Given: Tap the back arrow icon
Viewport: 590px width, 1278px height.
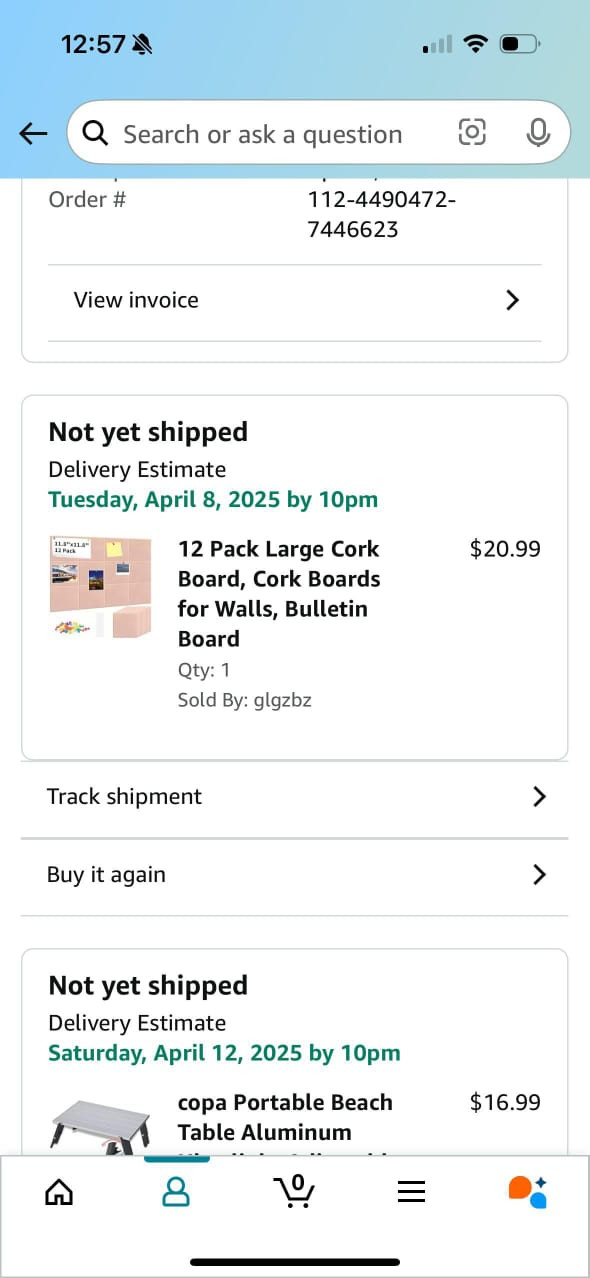Looking at the screenshot, I should [33, 133].
